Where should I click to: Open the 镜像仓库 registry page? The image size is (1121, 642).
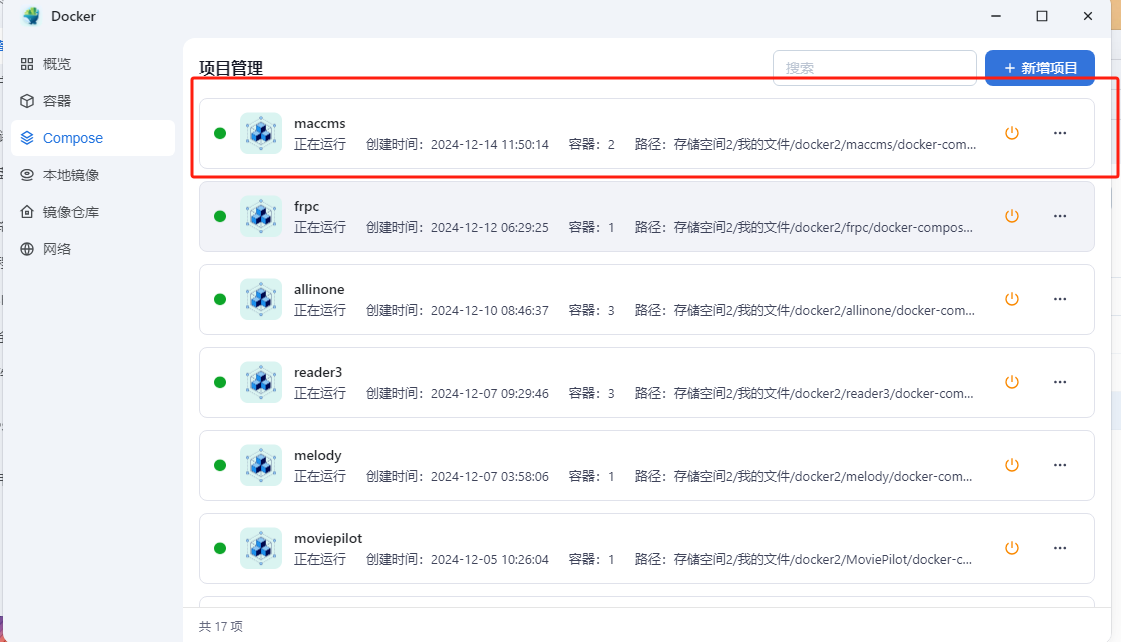(x=92, y=212)
